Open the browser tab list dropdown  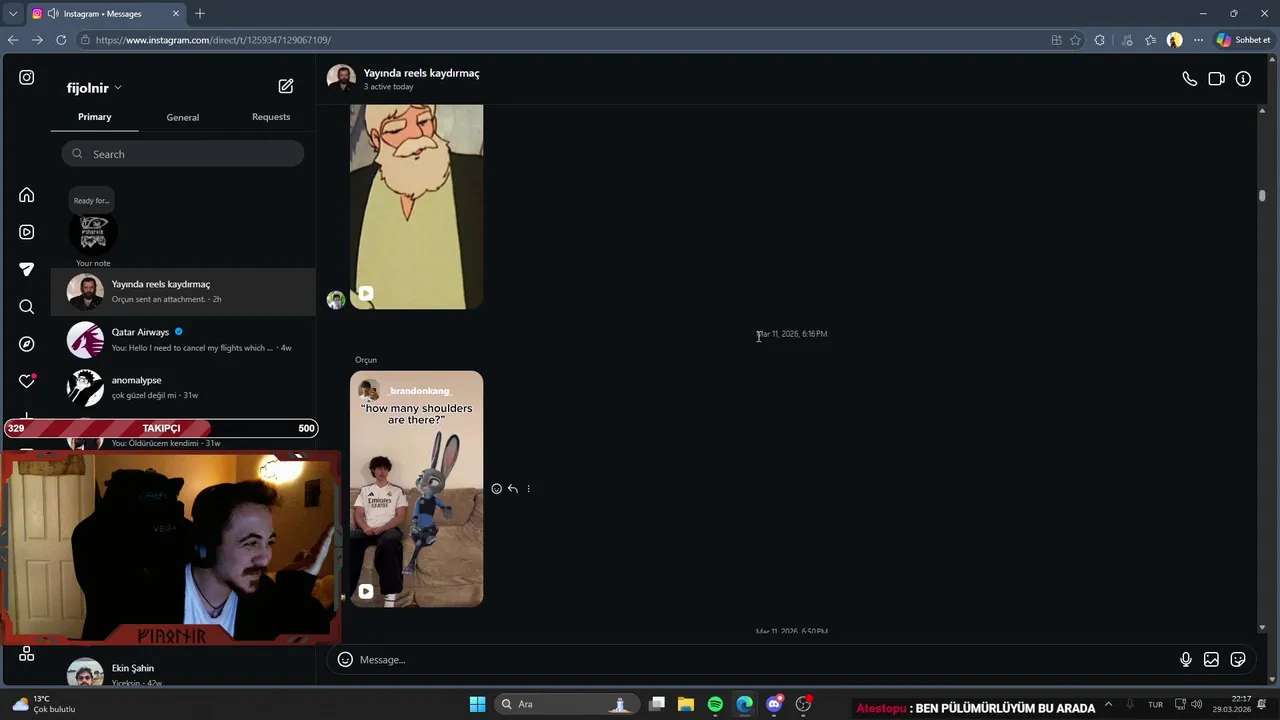coord(13,13)
